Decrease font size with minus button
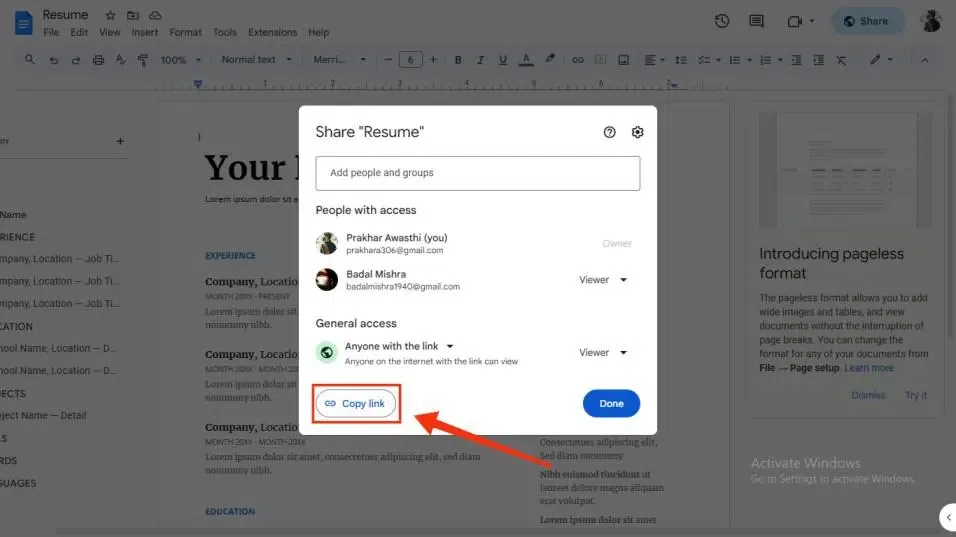956x537 pixels. (388, 60)
